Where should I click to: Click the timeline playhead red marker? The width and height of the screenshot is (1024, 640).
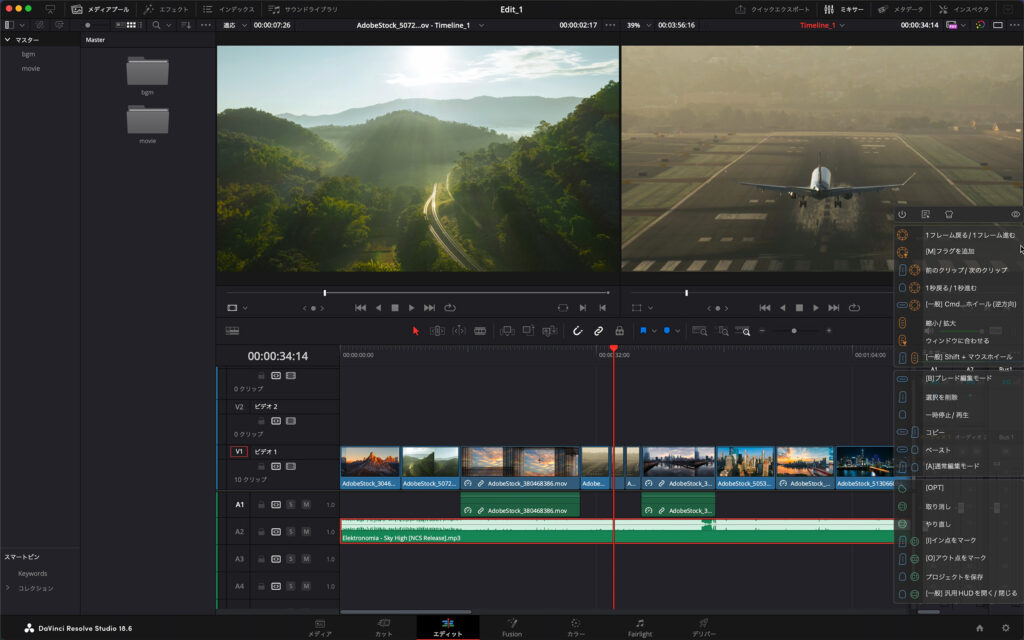[614, 349]
